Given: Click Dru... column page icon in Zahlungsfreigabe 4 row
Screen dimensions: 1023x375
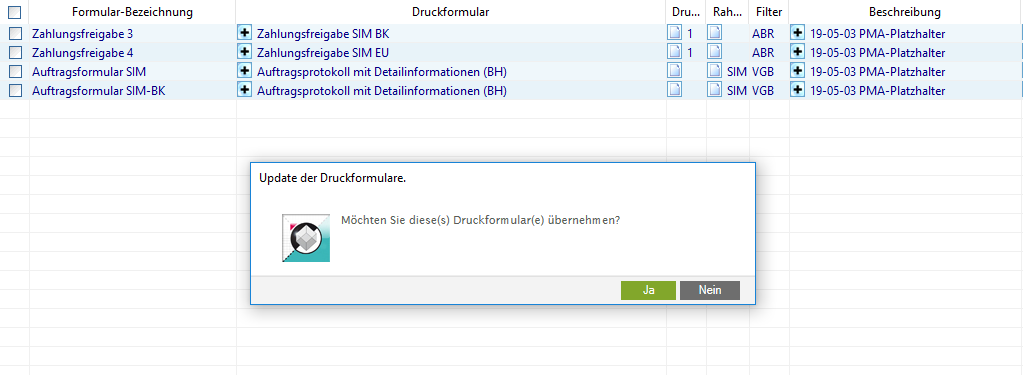Looking at the screenshot, I should [675, 52].
